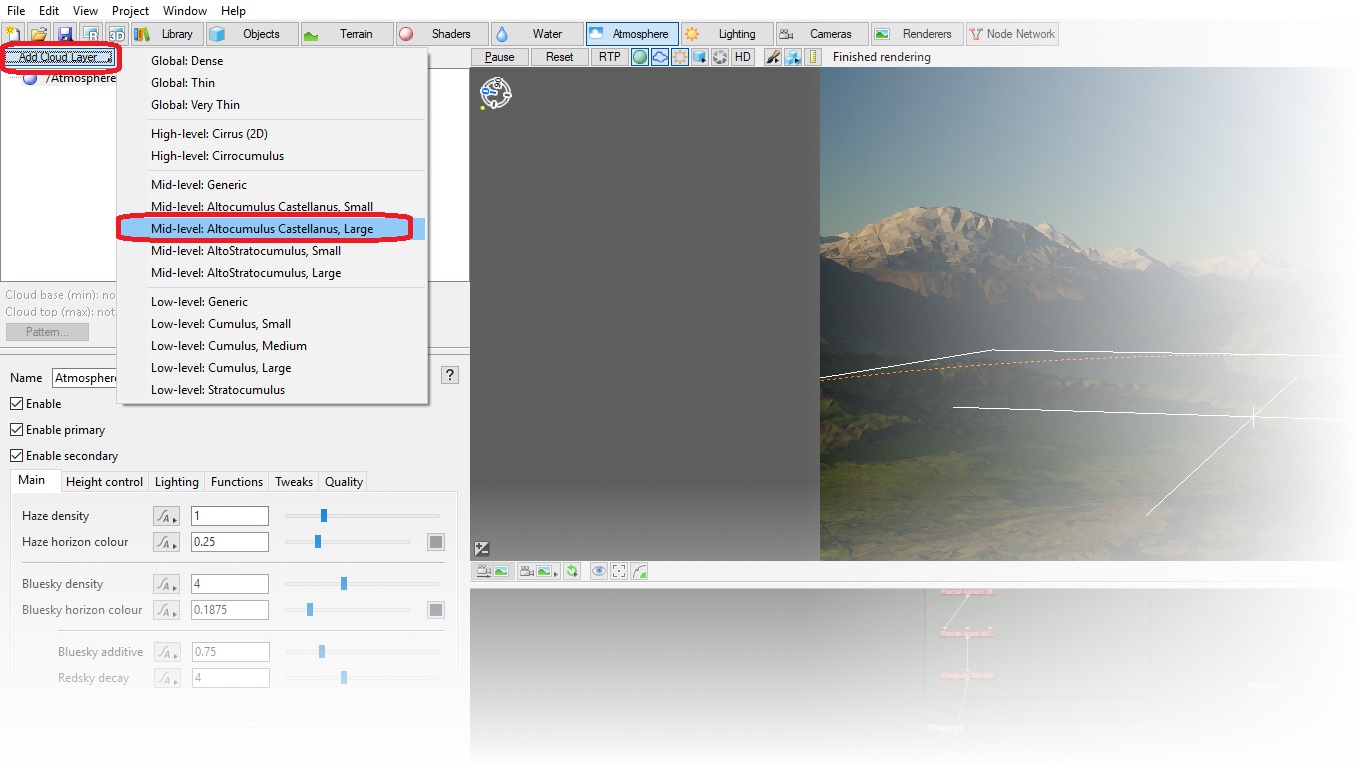Open the Haze horizon colour swatch
The width and height of the screenshot is (1357, 767).
pyautogui.click(x=436, y=542)
